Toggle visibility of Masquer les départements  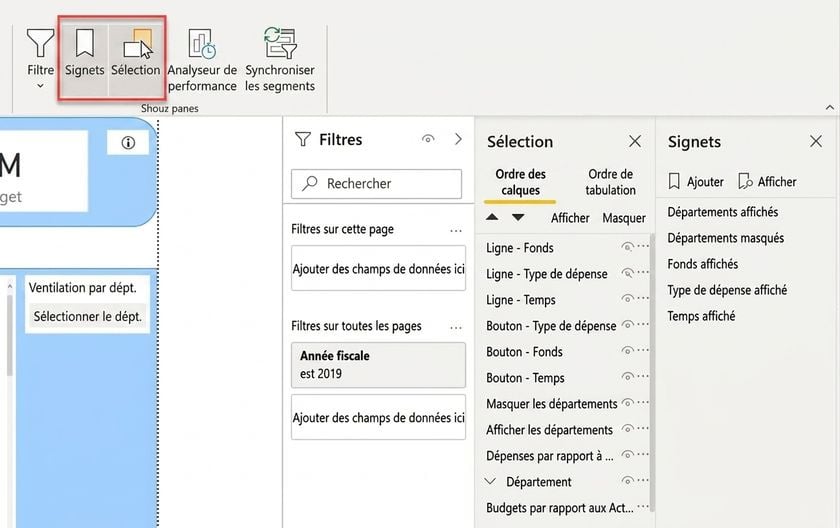(627, 403)
